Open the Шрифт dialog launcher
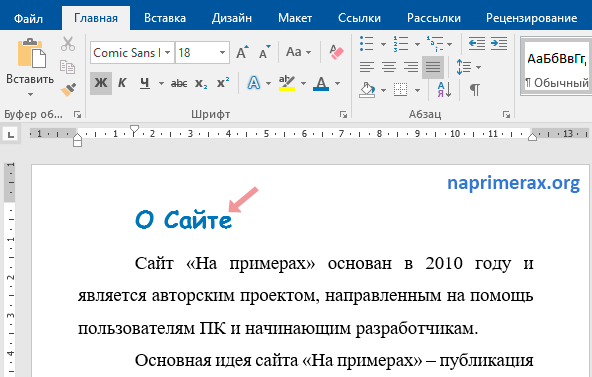This screenshot has width=592, height=377. [x=343, y=114]
